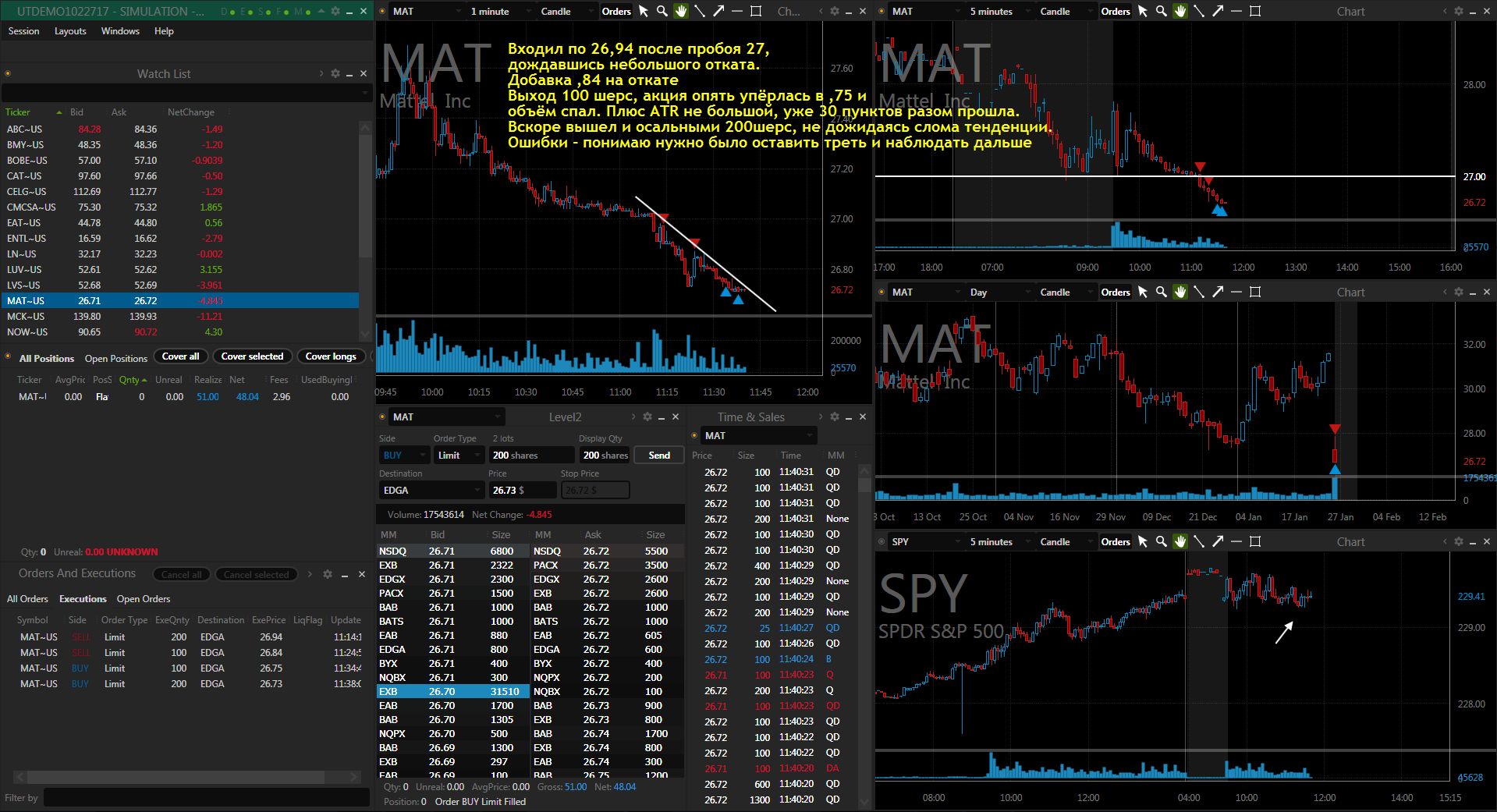Select hand pan tool in SPY chart

tap(1180, 541)
